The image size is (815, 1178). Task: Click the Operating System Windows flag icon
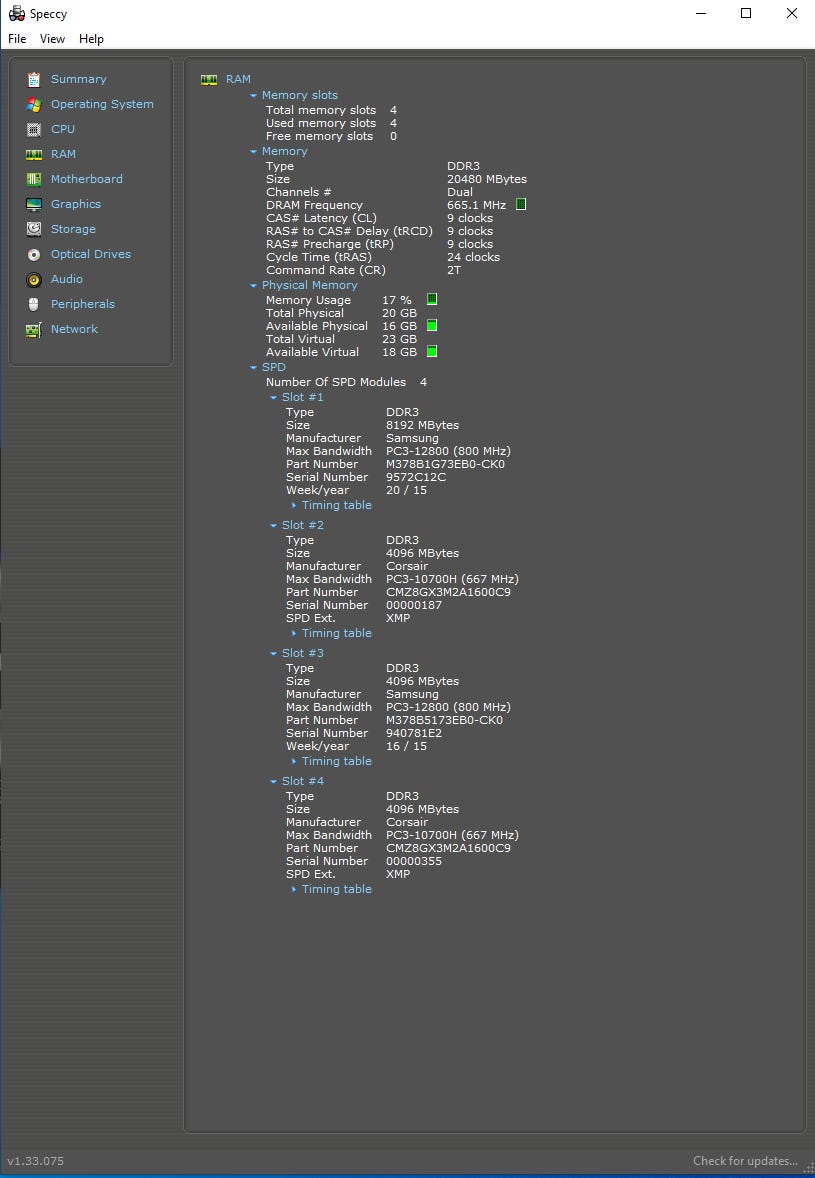[x=34, y=104]
